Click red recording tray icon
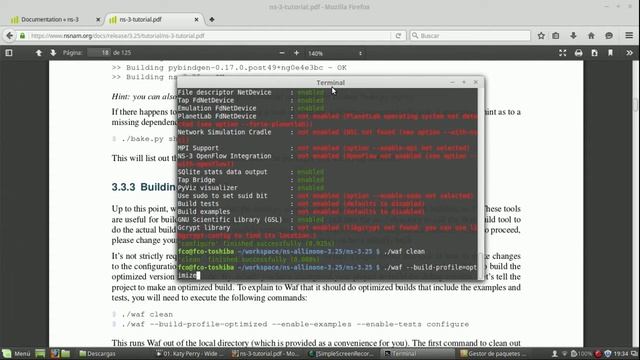The height and width of the screenshot is (360, 640). [x=598, y=353]
